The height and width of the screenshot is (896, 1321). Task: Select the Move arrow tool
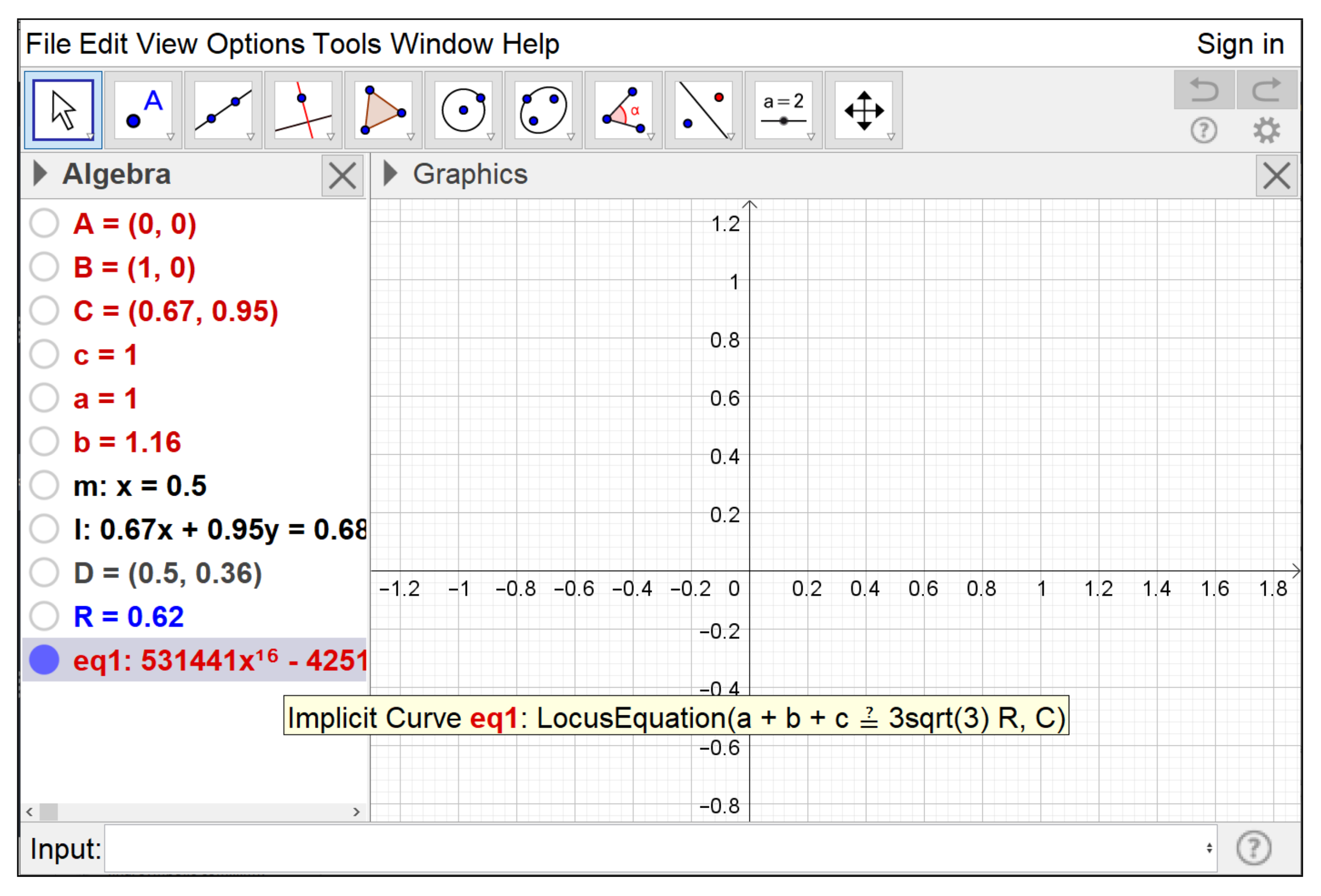63,110
